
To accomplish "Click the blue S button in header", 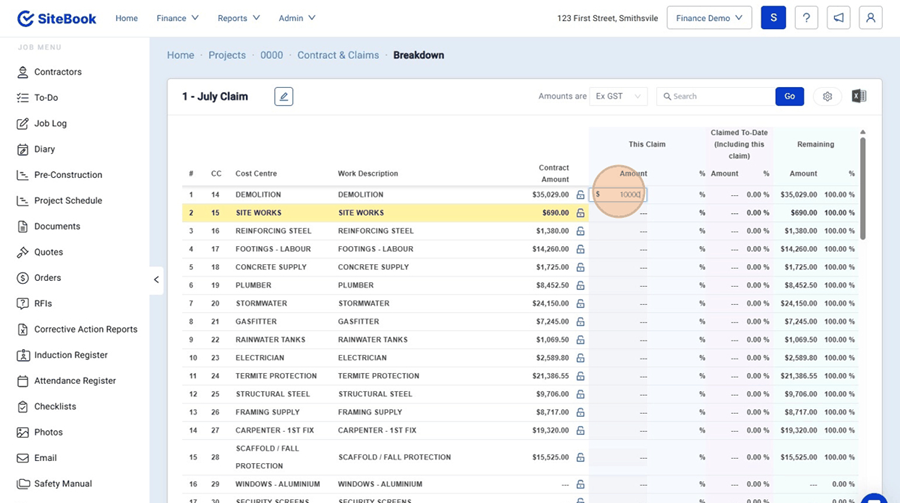I will tap(773, 18).
